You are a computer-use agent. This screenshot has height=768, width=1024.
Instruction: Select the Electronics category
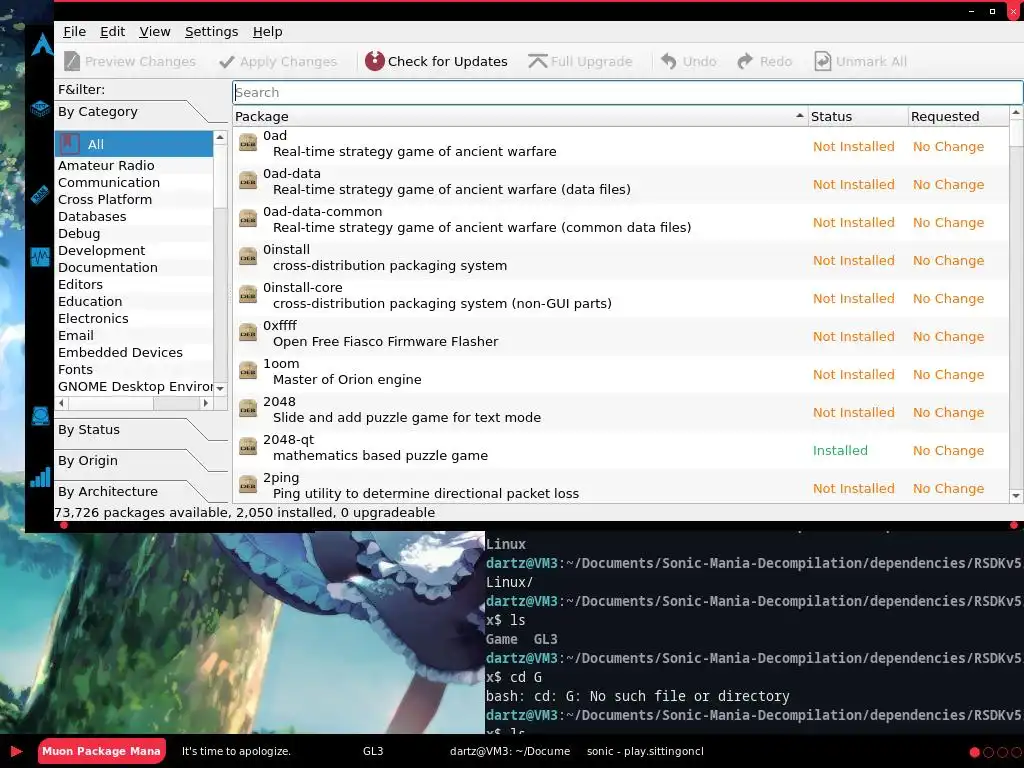click(134, 318)
